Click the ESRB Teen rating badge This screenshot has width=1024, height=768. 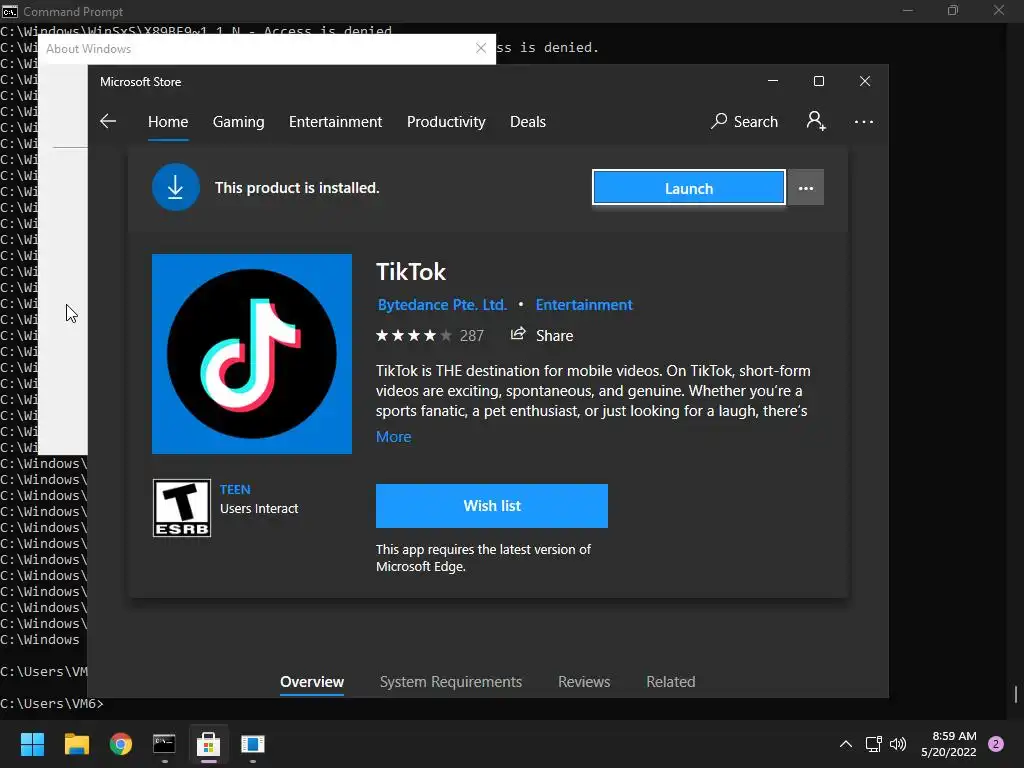coord(182,508)
